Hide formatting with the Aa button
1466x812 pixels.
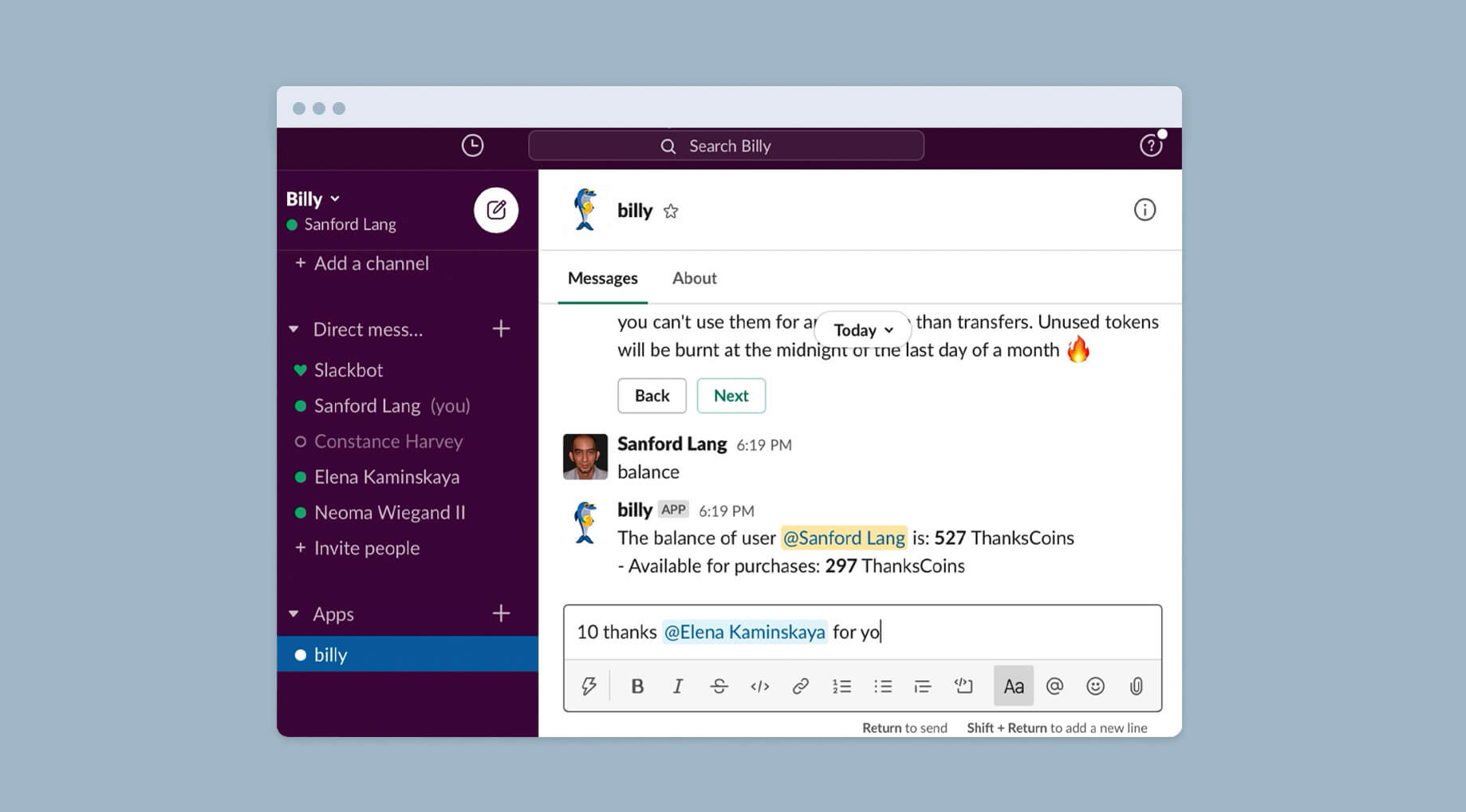pos(1014,687)
